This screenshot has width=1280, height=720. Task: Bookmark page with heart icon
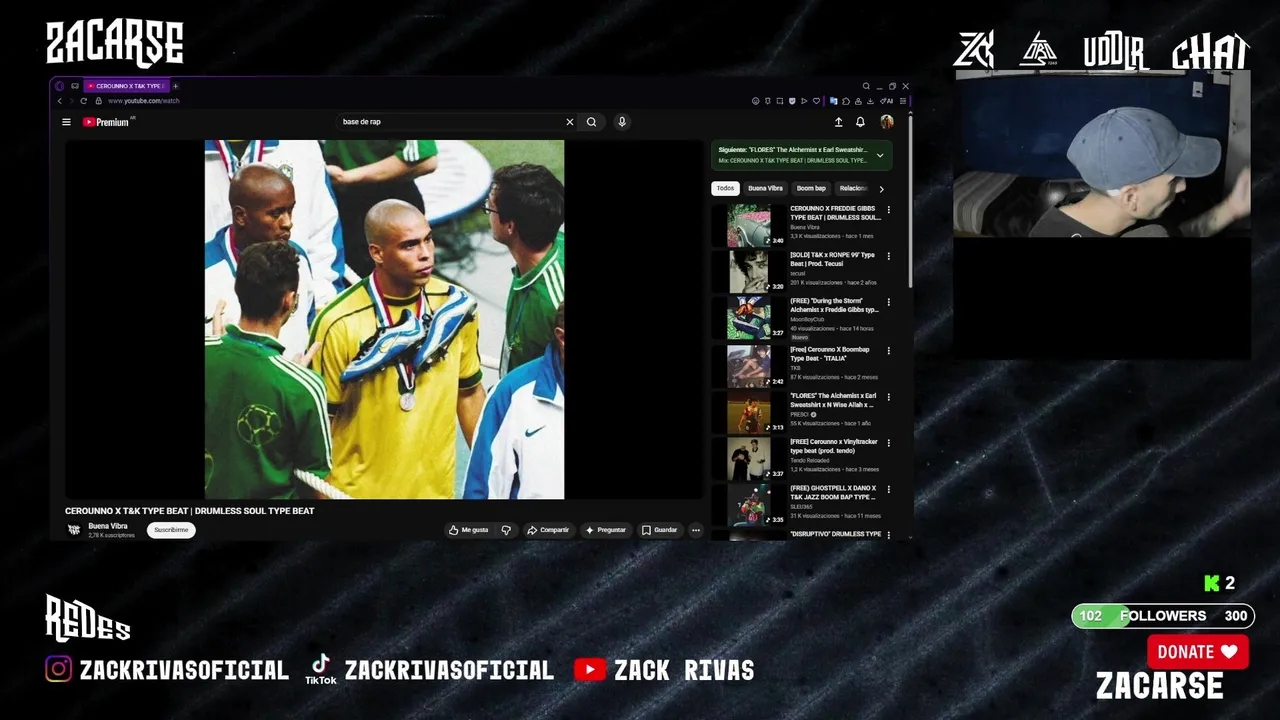[816, 101]
